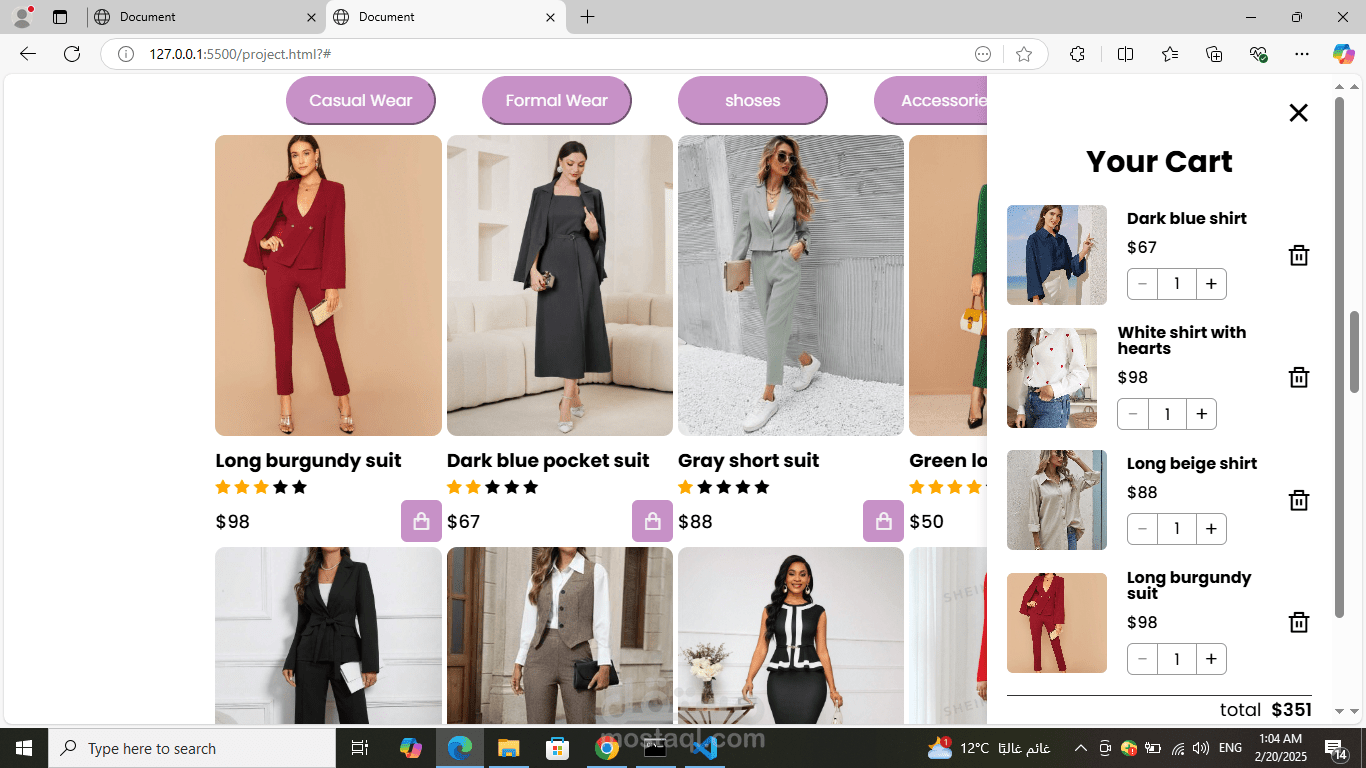Open a new browser tab

coord(587,17)
